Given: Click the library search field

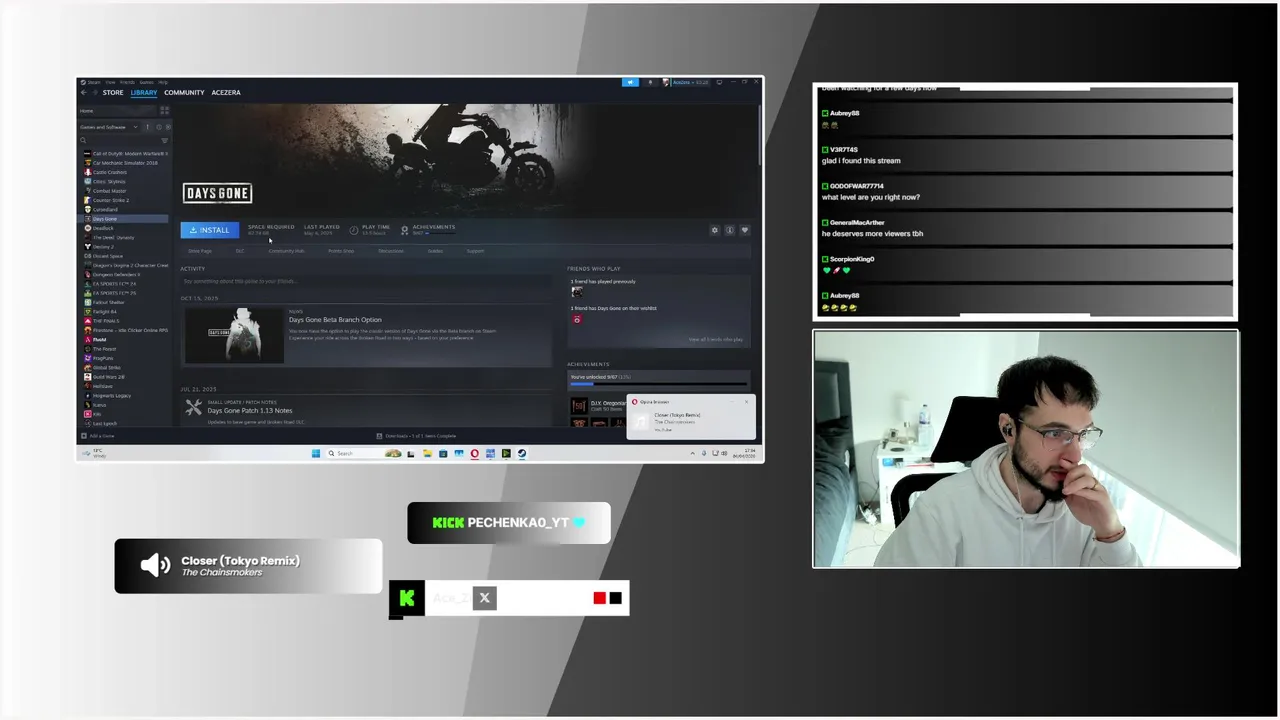Looking at the screenshot, I should pyautogui.click(x=118, y=140).
